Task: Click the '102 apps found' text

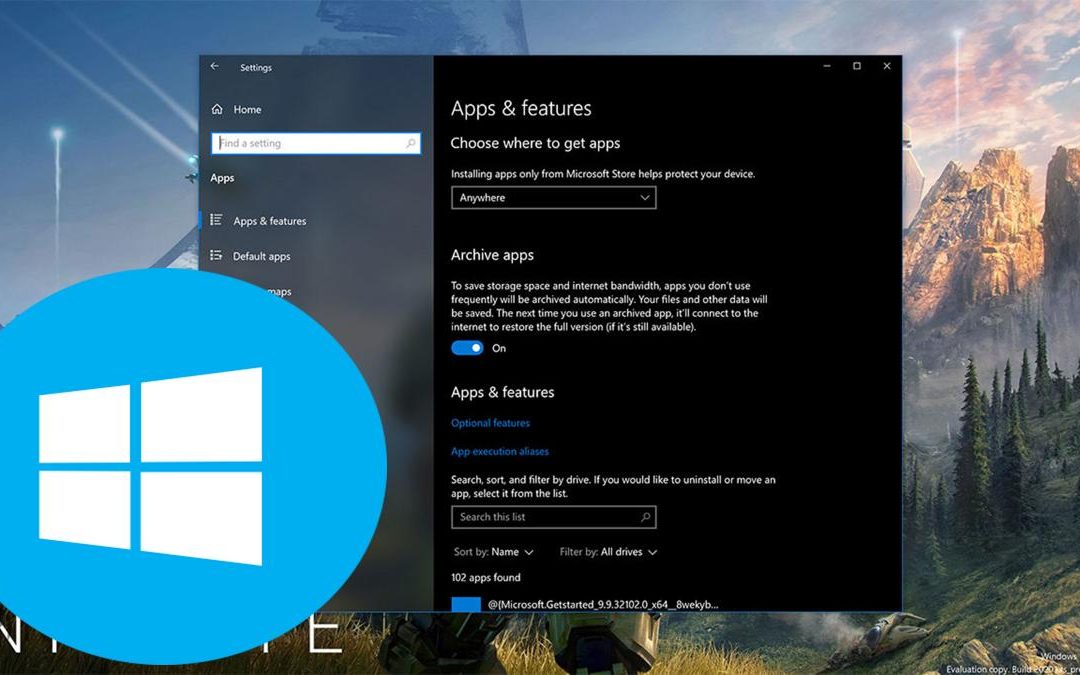Action: (486, 577)
